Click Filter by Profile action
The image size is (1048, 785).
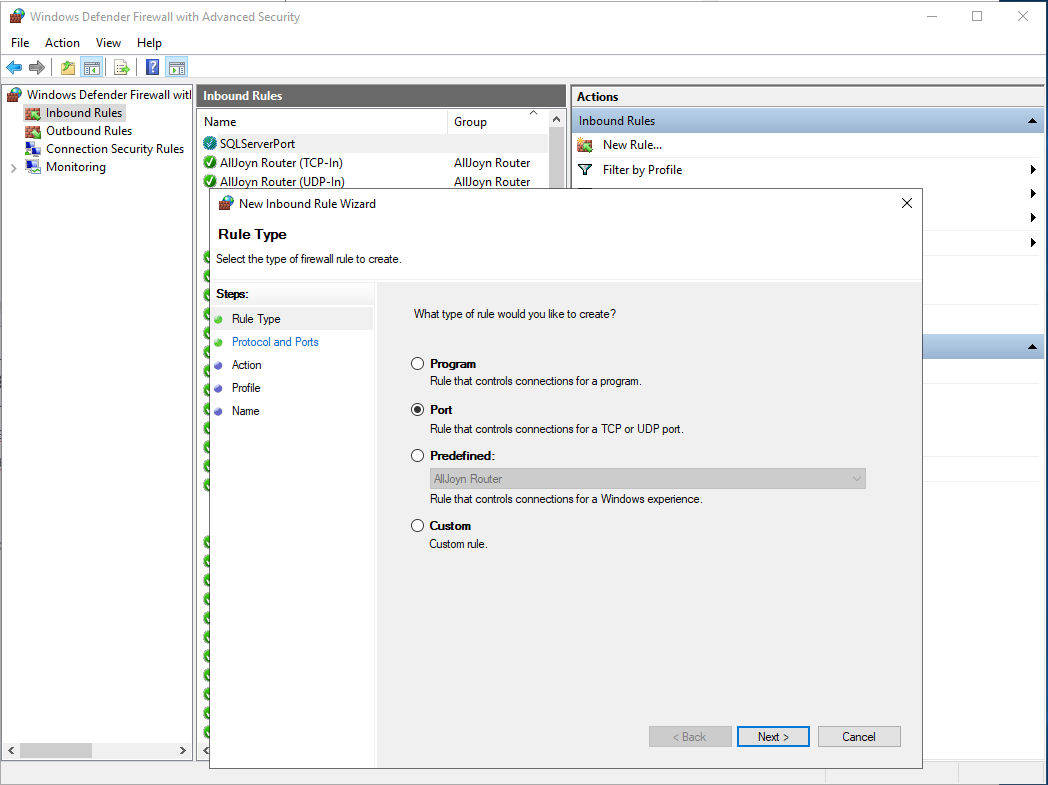tap(642, 170)
